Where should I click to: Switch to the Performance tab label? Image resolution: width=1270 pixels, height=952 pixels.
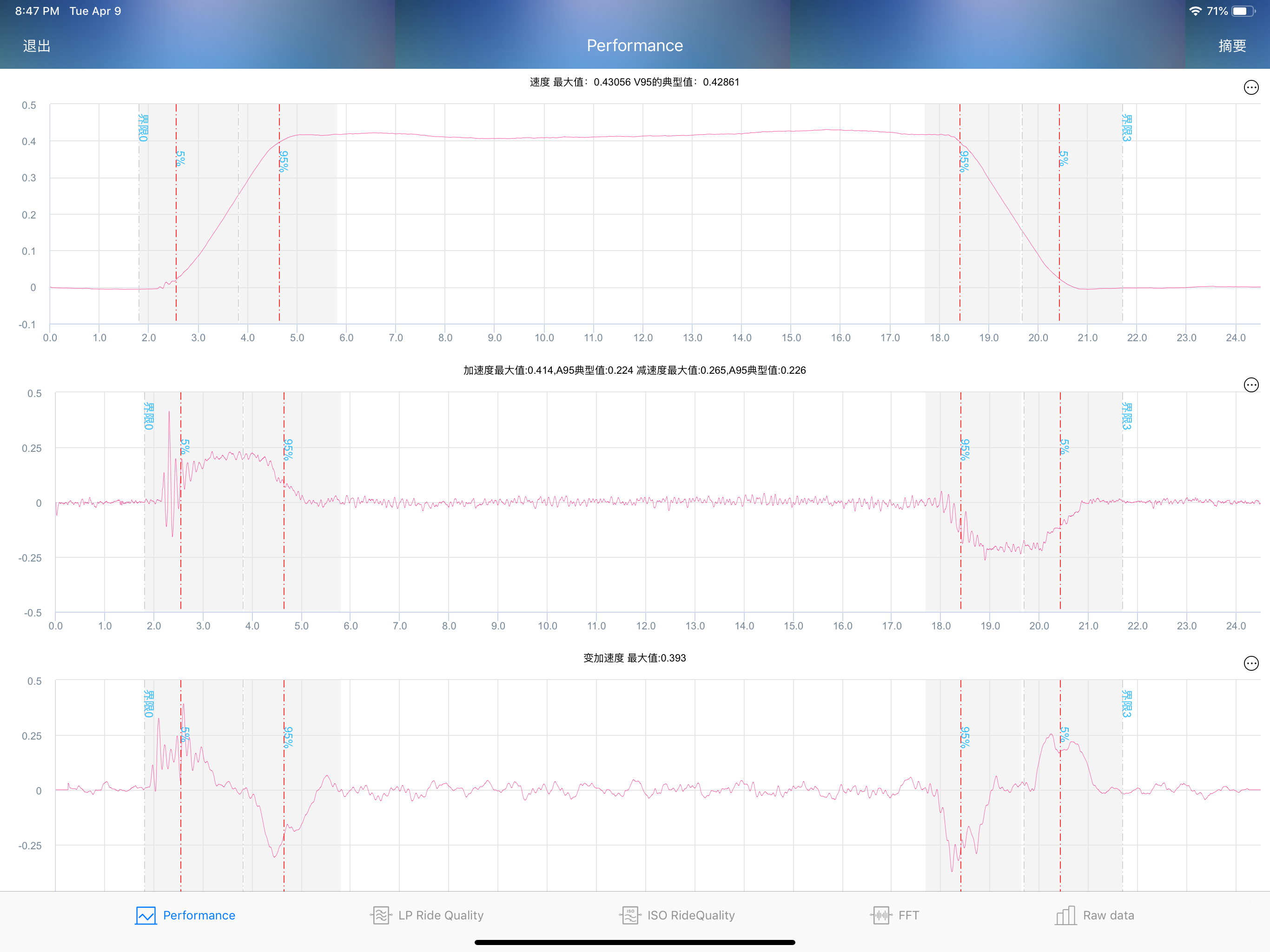[198, 915]
